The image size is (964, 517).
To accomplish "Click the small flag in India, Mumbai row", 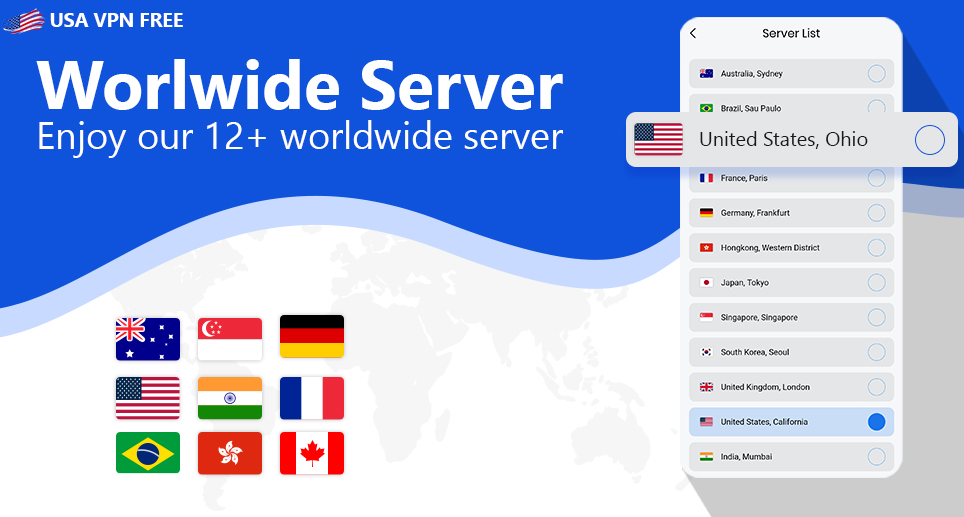I will (706, 457).
